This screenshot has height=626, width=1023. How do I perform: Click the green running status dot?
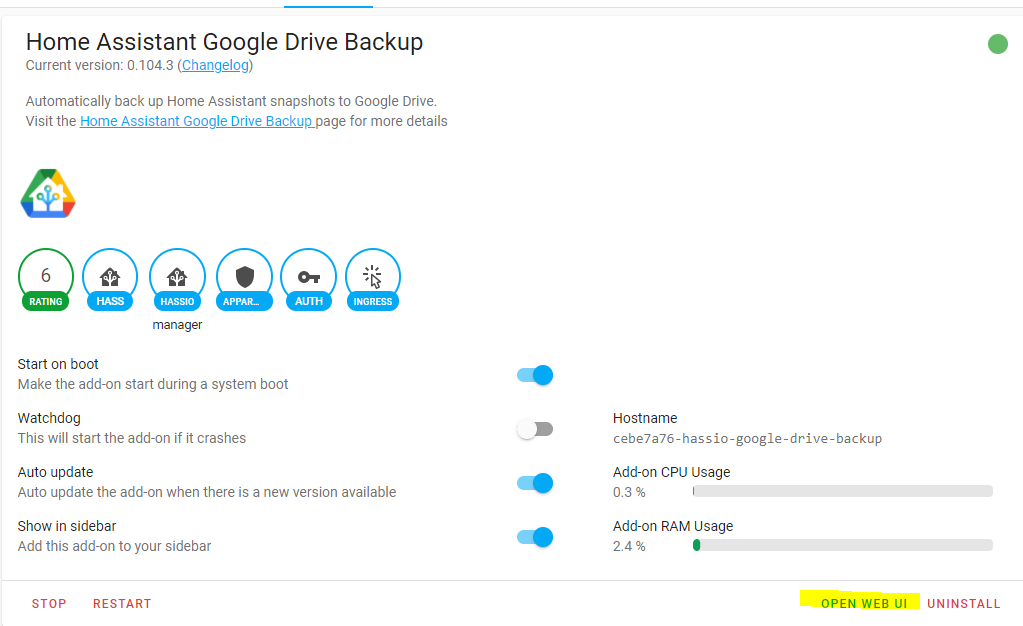pos(998,44)
